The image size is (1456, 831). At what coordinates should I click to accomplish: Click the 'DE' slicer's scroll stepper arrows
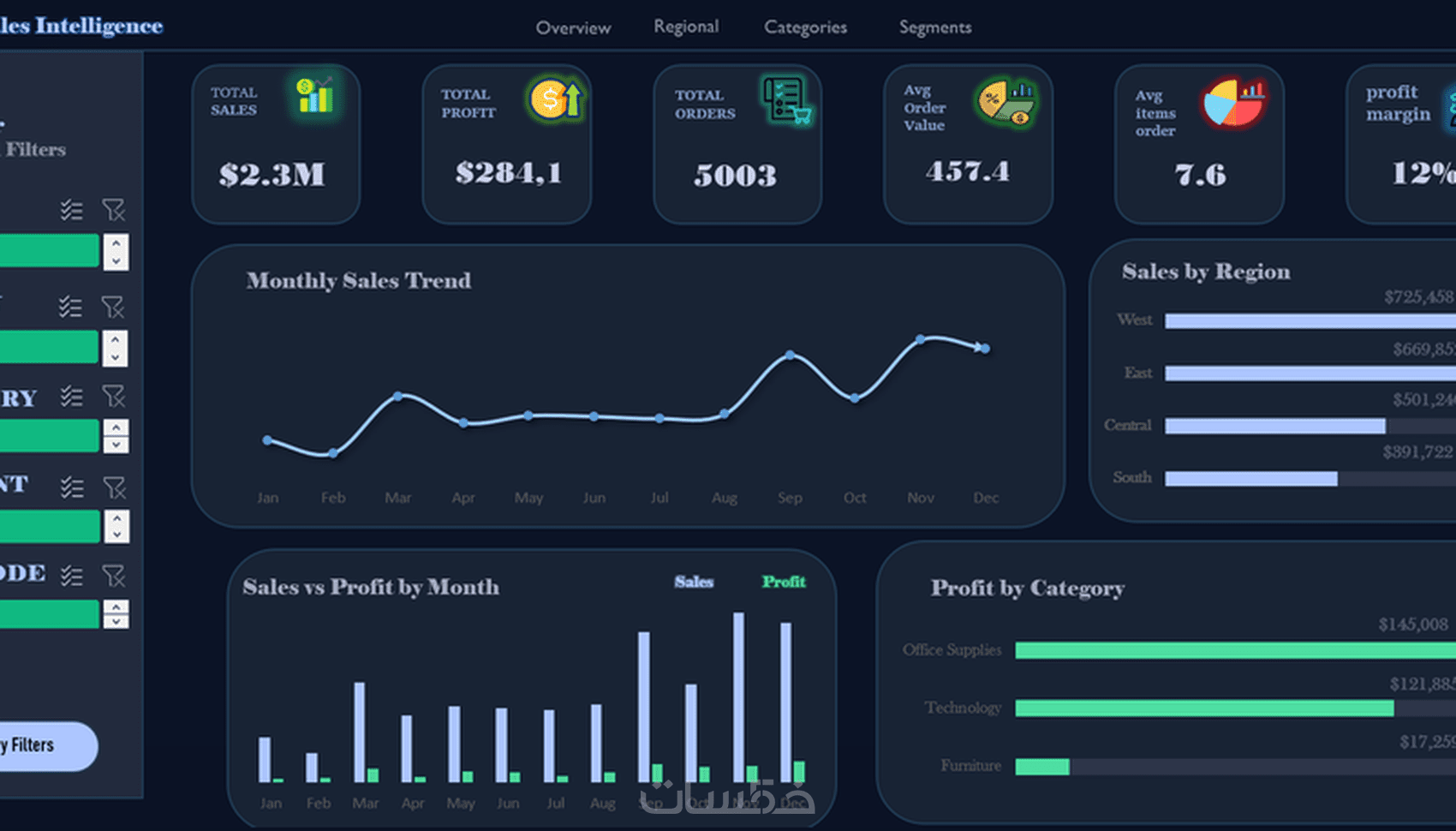click(116, 613)
